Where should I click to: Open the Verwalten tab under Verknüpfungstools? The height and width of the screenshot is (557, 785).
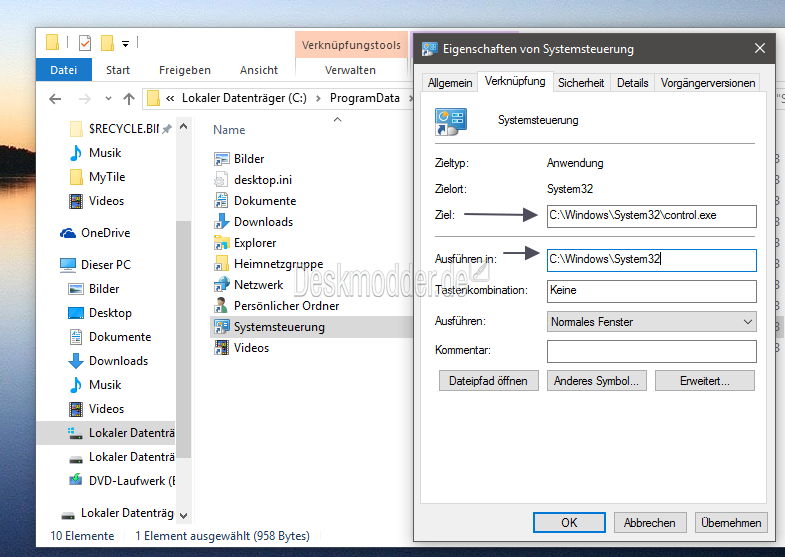click(x=350, y=70)
